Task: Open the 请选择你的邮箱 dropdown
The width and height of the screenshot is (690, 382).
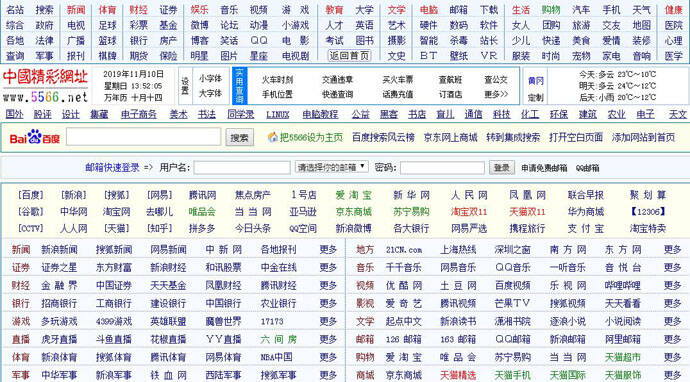Action: click(331, 167)
